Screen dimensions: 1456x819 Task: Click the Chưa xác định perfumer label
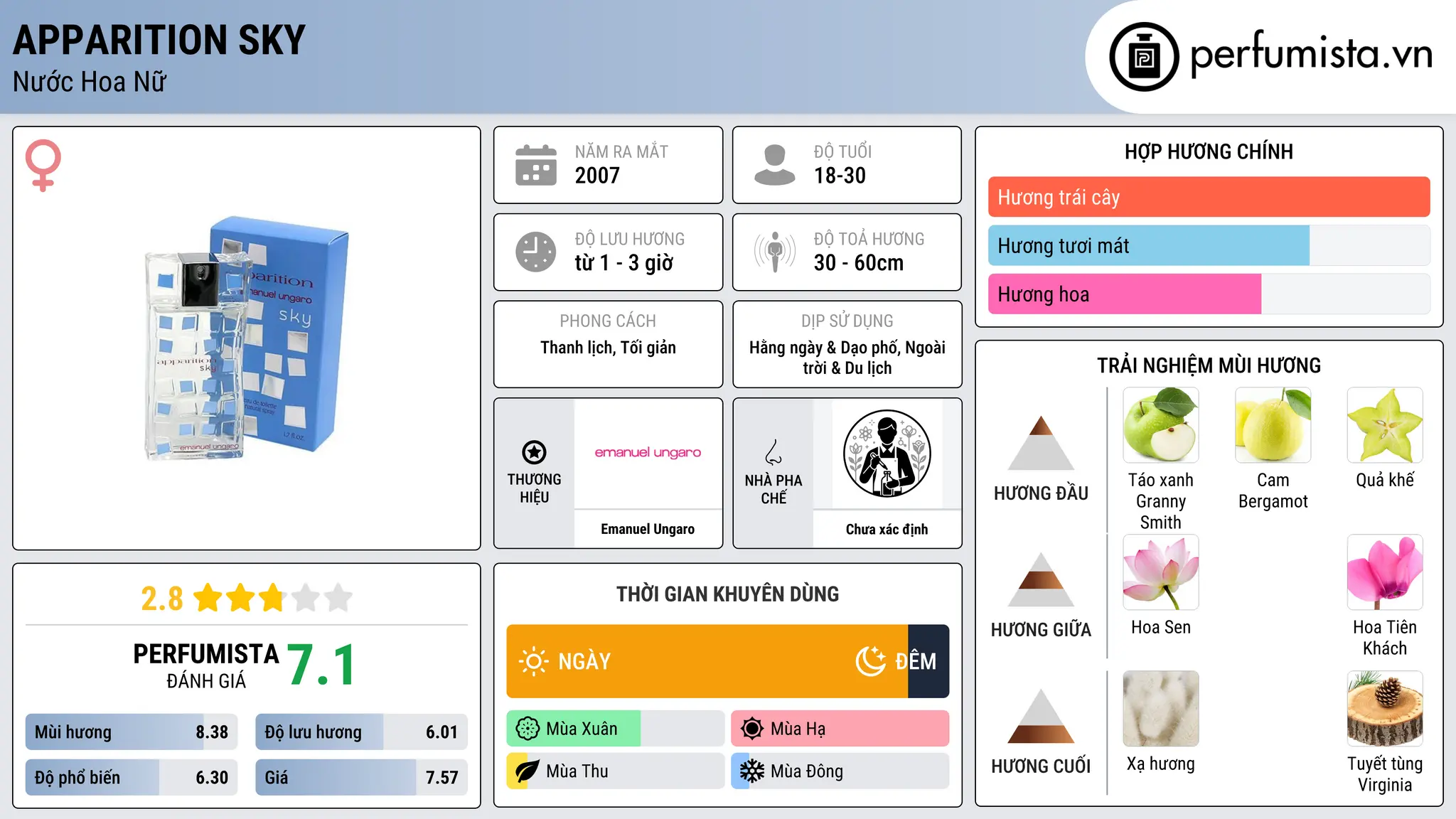pyautogui.click(x=887, y=529)
